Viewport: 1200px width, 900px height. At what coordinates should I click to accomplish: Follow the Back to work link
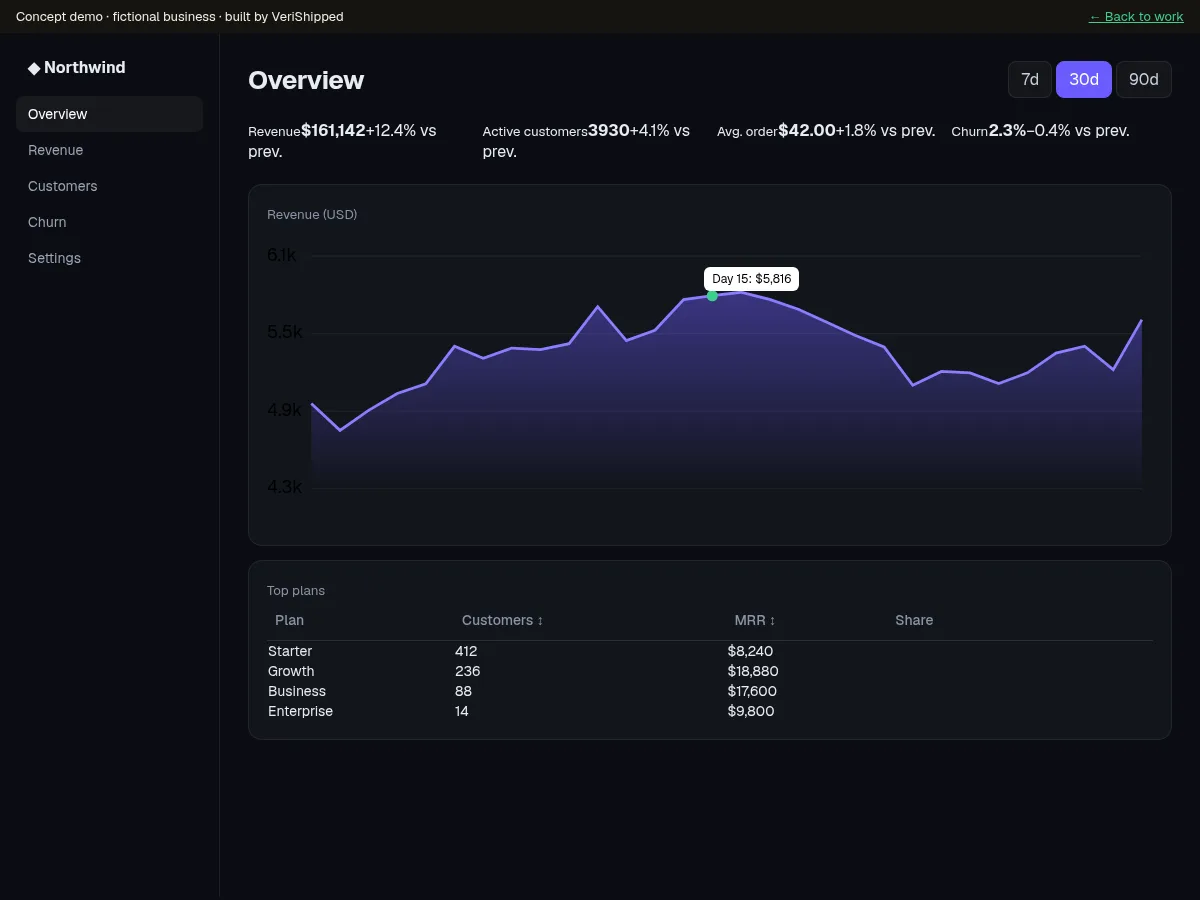point(1136,17)
